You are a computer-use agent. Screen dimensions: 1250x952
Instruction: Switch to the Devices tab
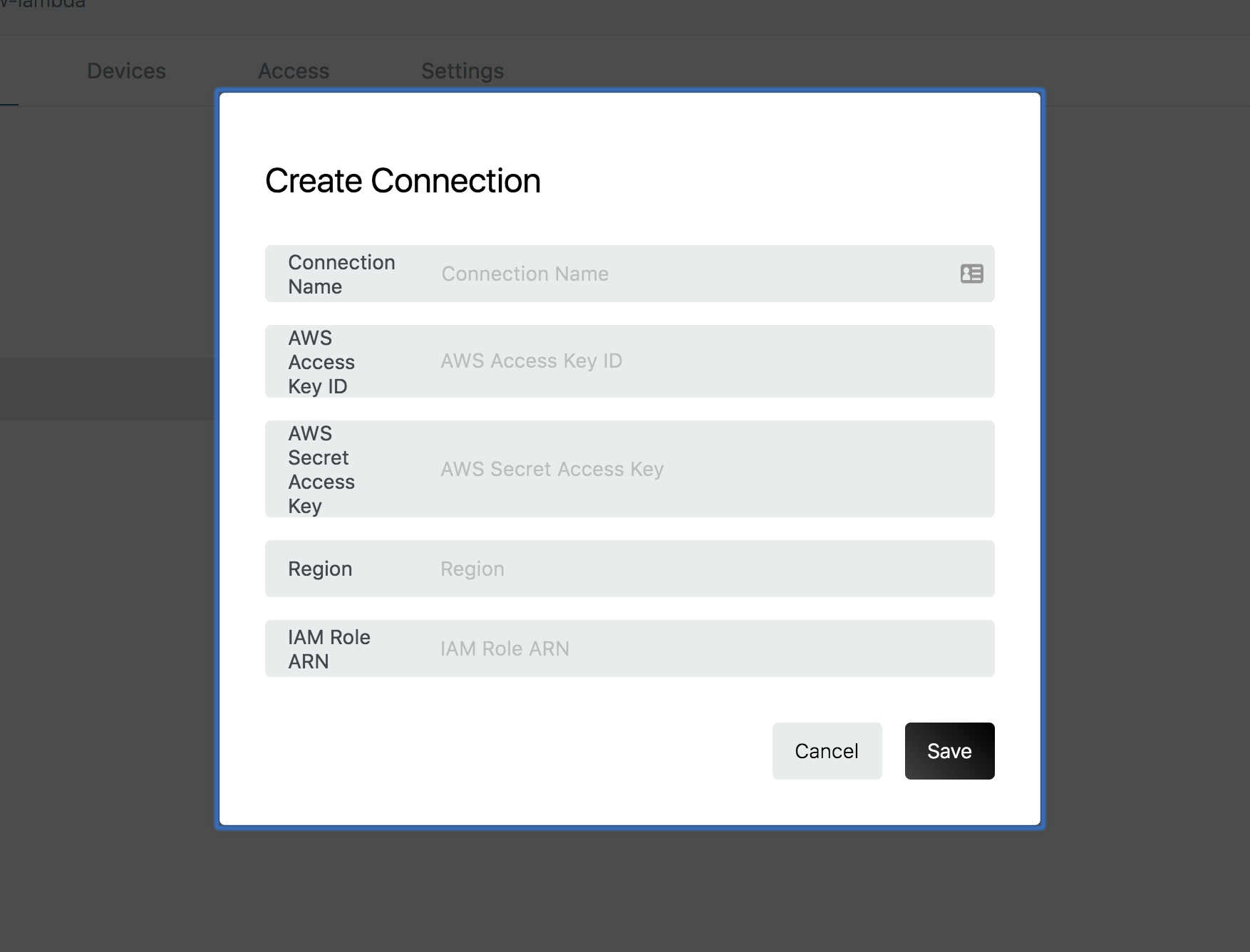[126, 71]
